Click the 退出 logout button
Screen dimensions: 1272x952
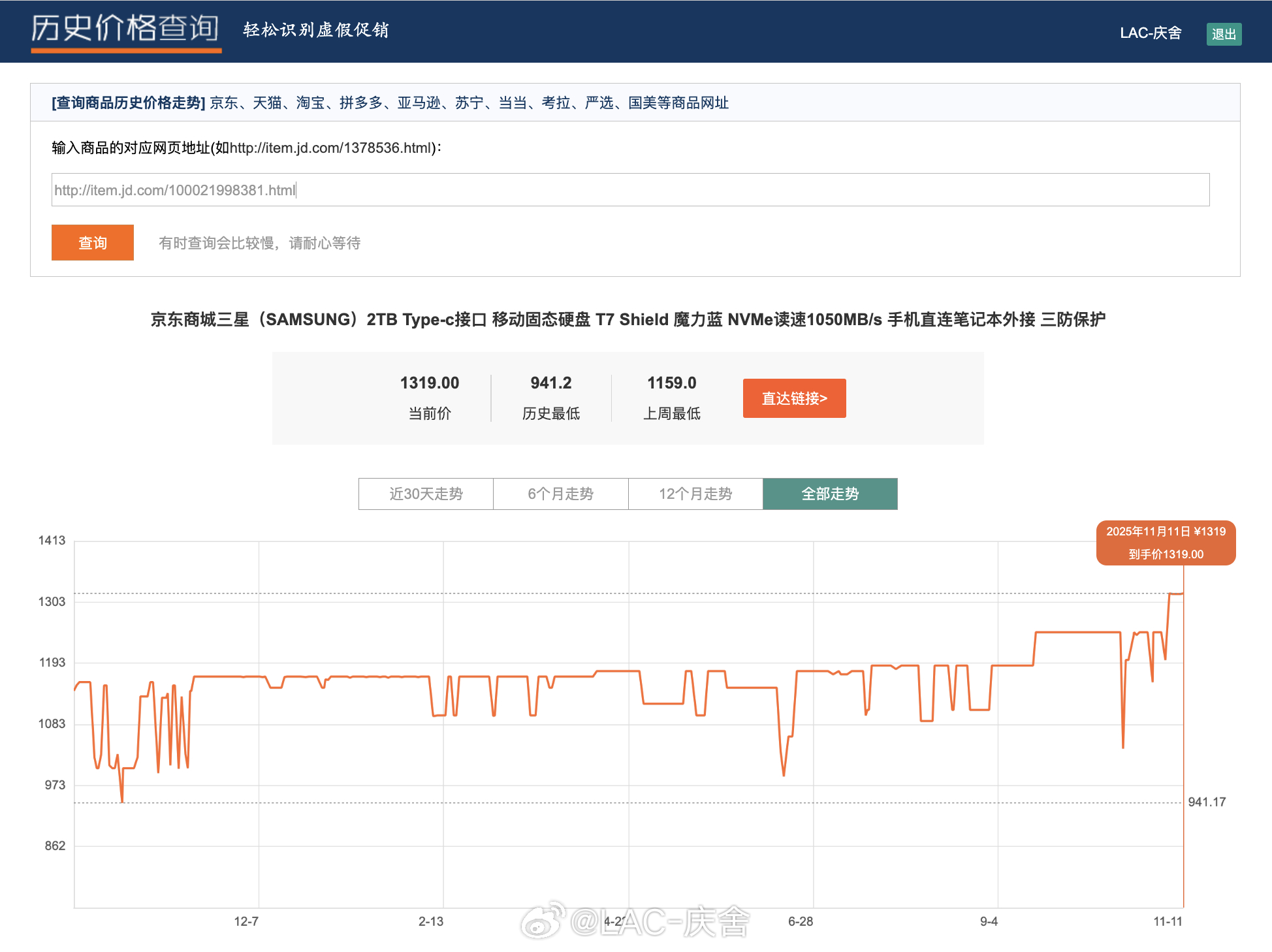click(1224, 34)
